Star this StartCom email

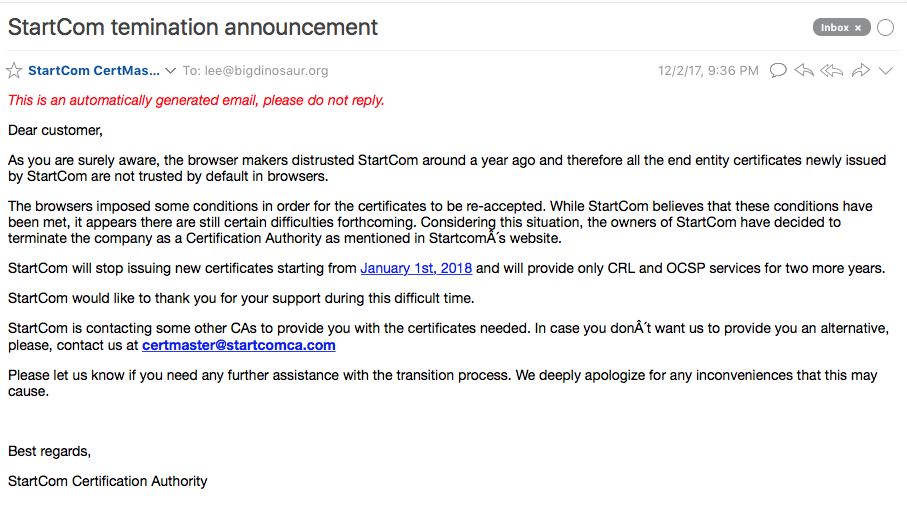pos(14,71)
